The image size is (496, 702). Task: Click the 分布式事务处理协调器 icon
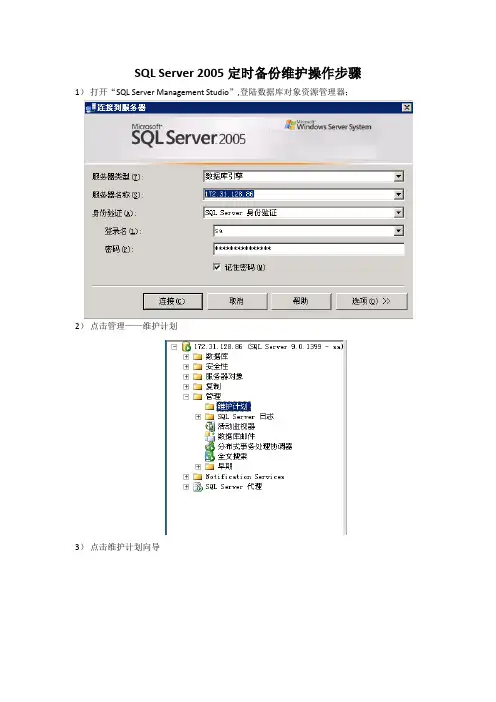[x=210, y=446]
